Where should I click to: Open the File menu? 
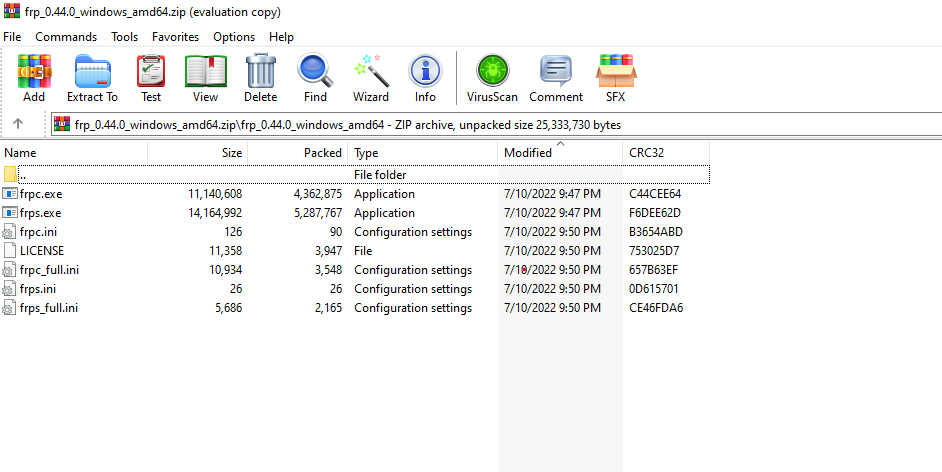click(12, 37)
